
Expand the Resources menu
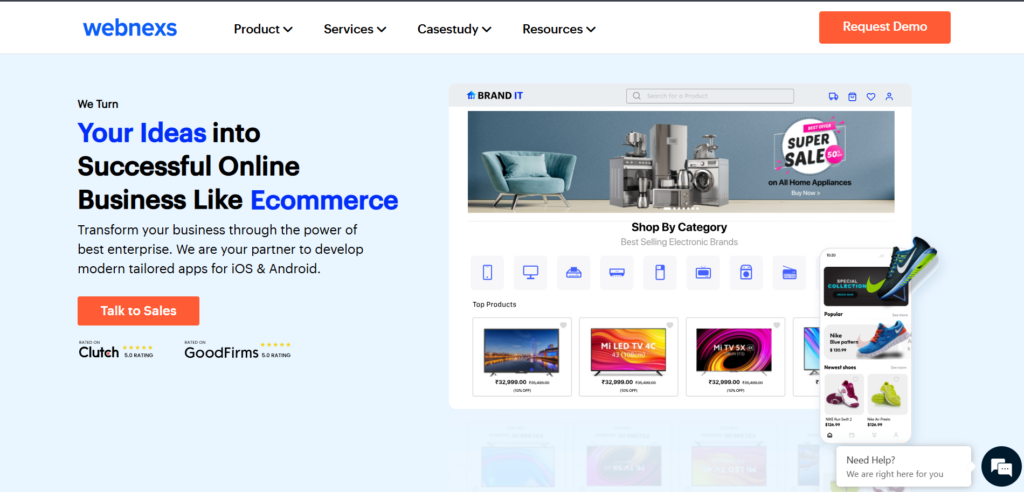(558, 29)
